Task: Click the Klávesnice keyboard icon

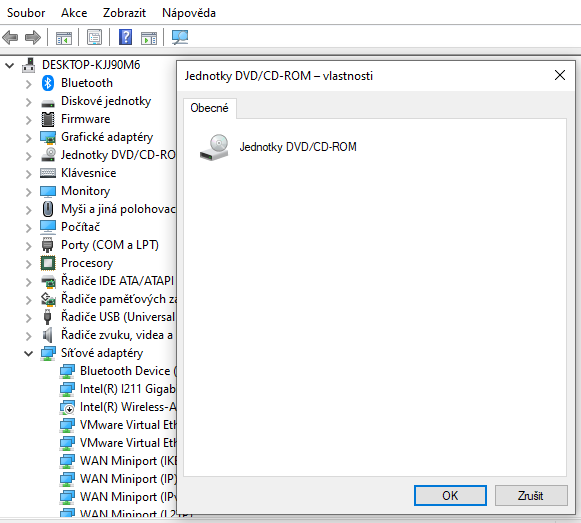Action: 48,173
